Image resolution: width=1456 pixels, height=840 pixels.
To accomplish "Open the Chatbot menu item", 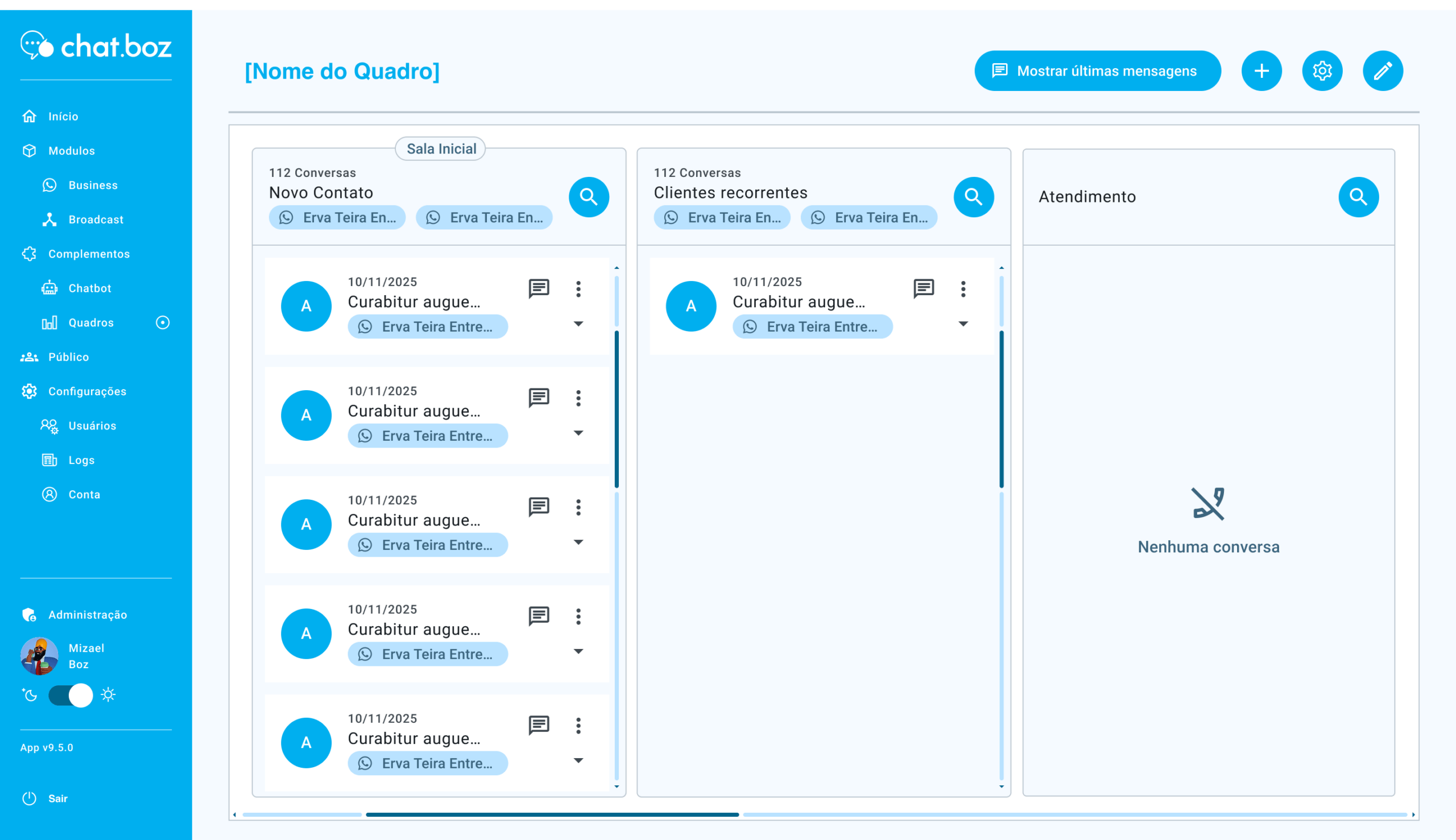I will [89, 288].
